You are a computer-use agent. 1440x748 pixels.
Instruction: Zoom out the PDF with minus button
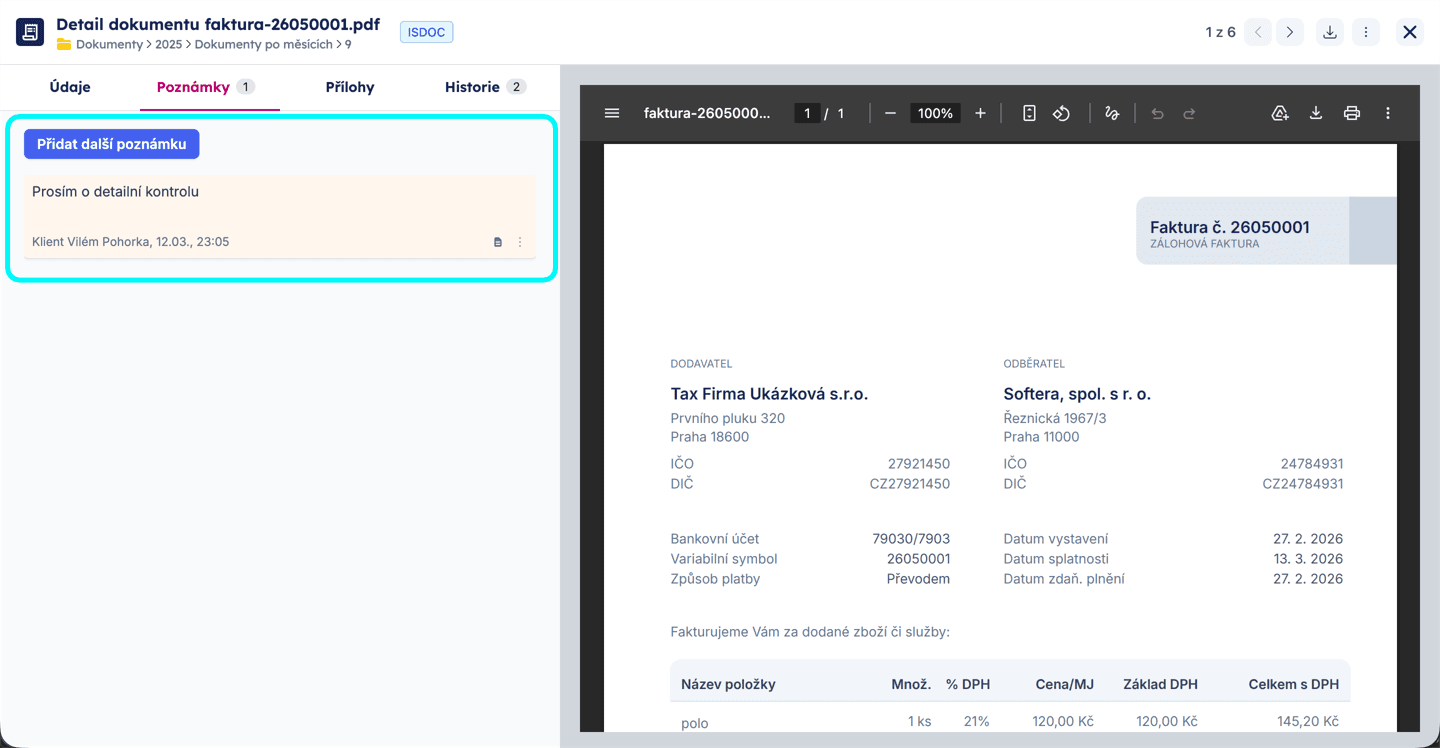890,113
